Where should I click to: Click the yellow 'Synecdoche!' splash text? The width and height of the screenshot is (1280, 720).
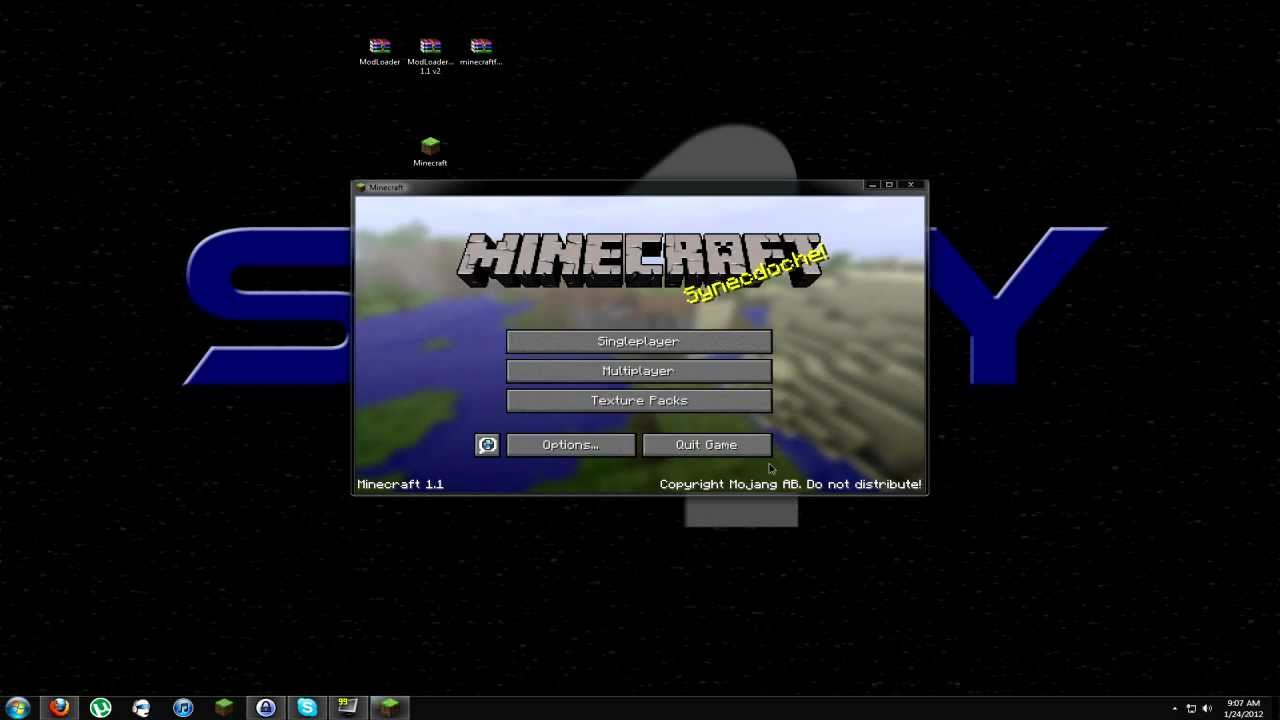(756, 274)
